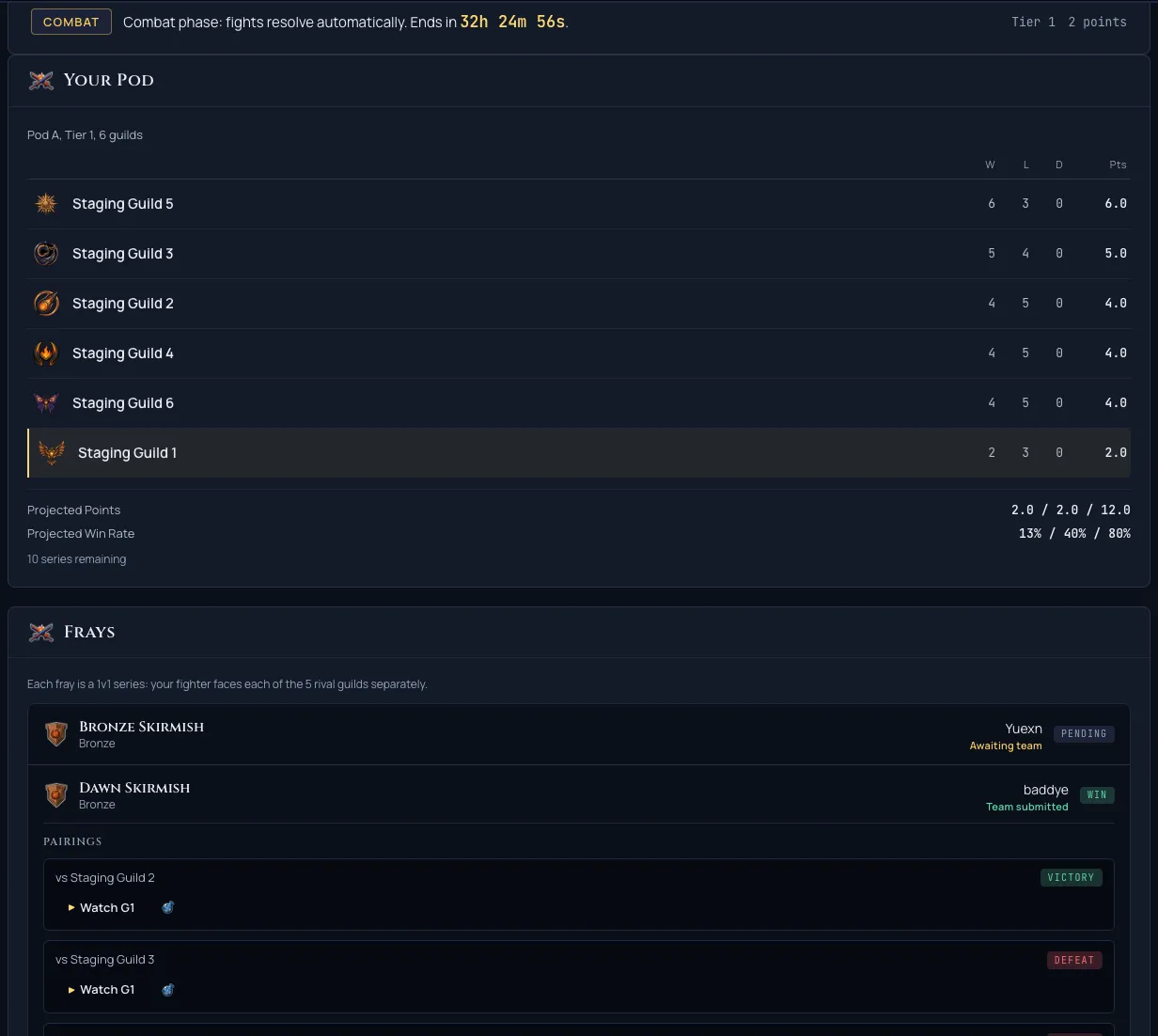The width and height of the screenshot is (1158, 1036).
Task: Open Staging Guild 3 swirl emblem
Action: (46, 253)
